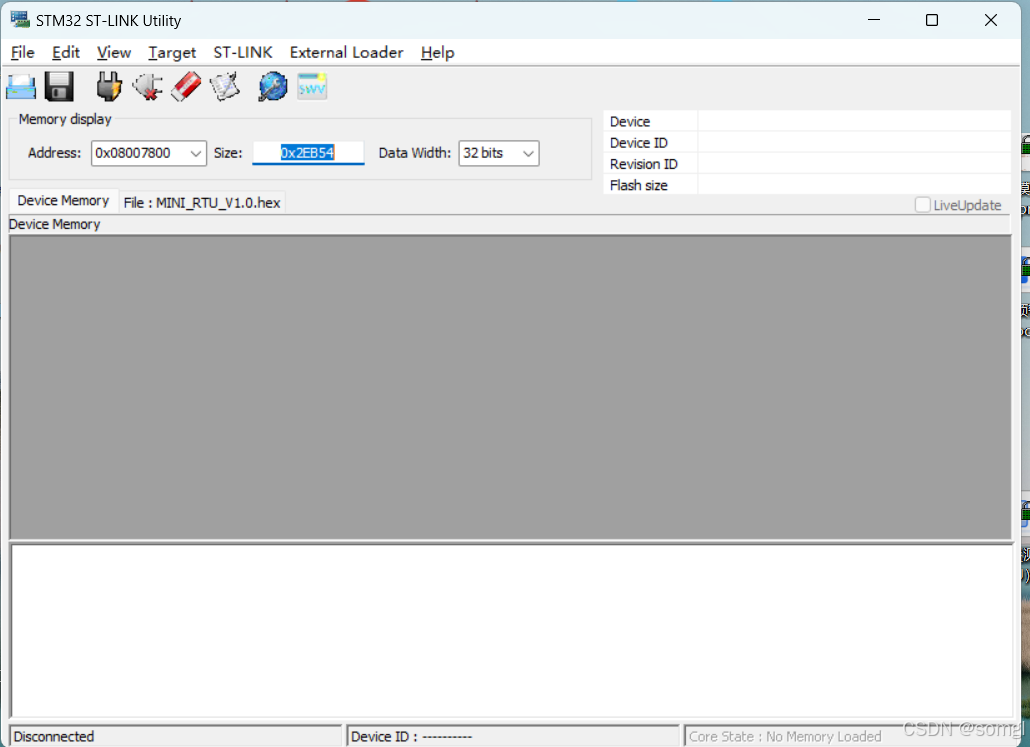The width and height of the screenshot is (1030, 747).
Task: Click the Device ID label in info table
Action: tap(638, 143)
